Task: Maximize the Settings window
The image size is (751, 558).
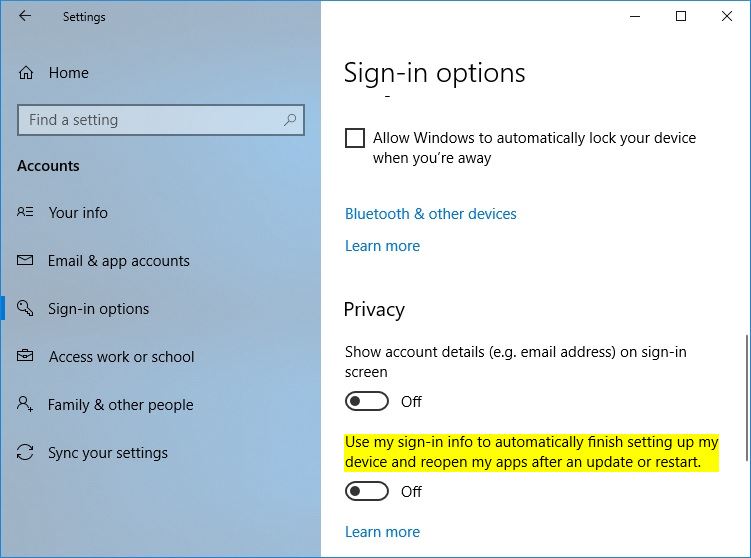Action: tap(681, 16)
